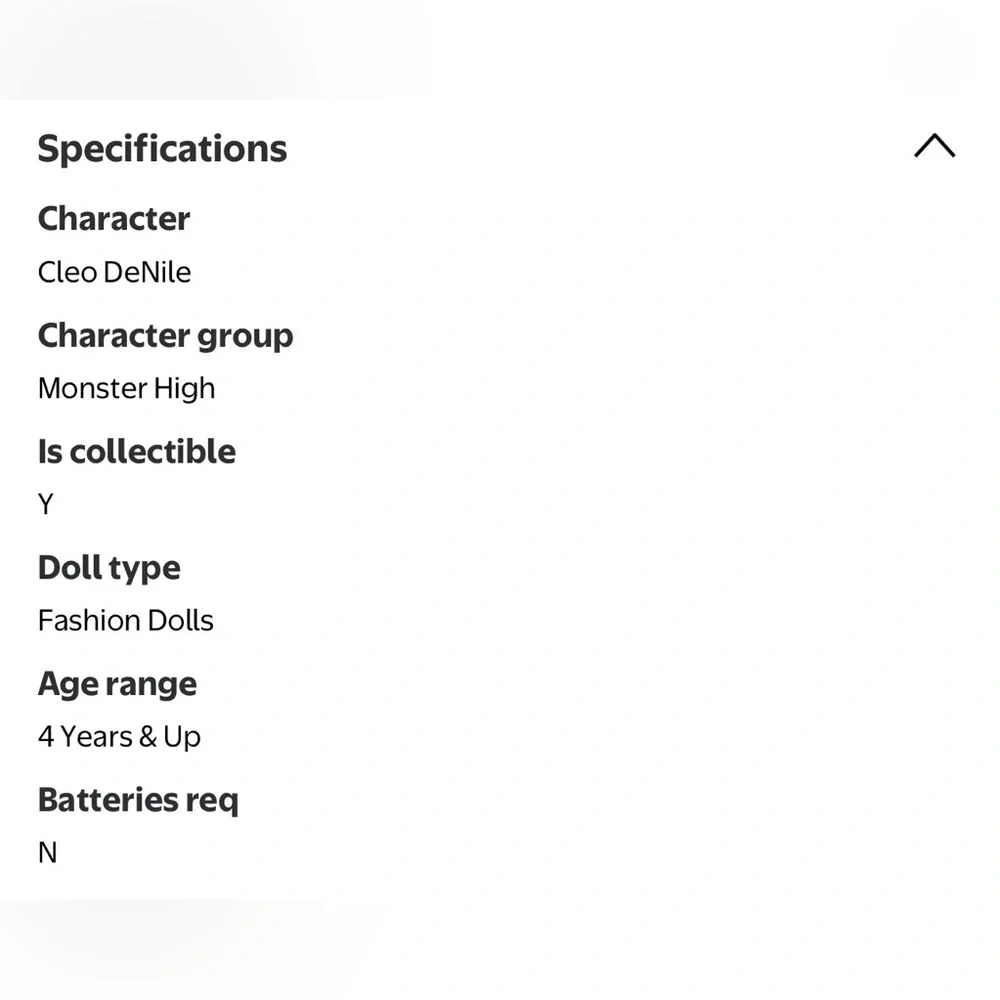
Task: Click the Fashion Dolls value
Action: (x=125, y=620)
